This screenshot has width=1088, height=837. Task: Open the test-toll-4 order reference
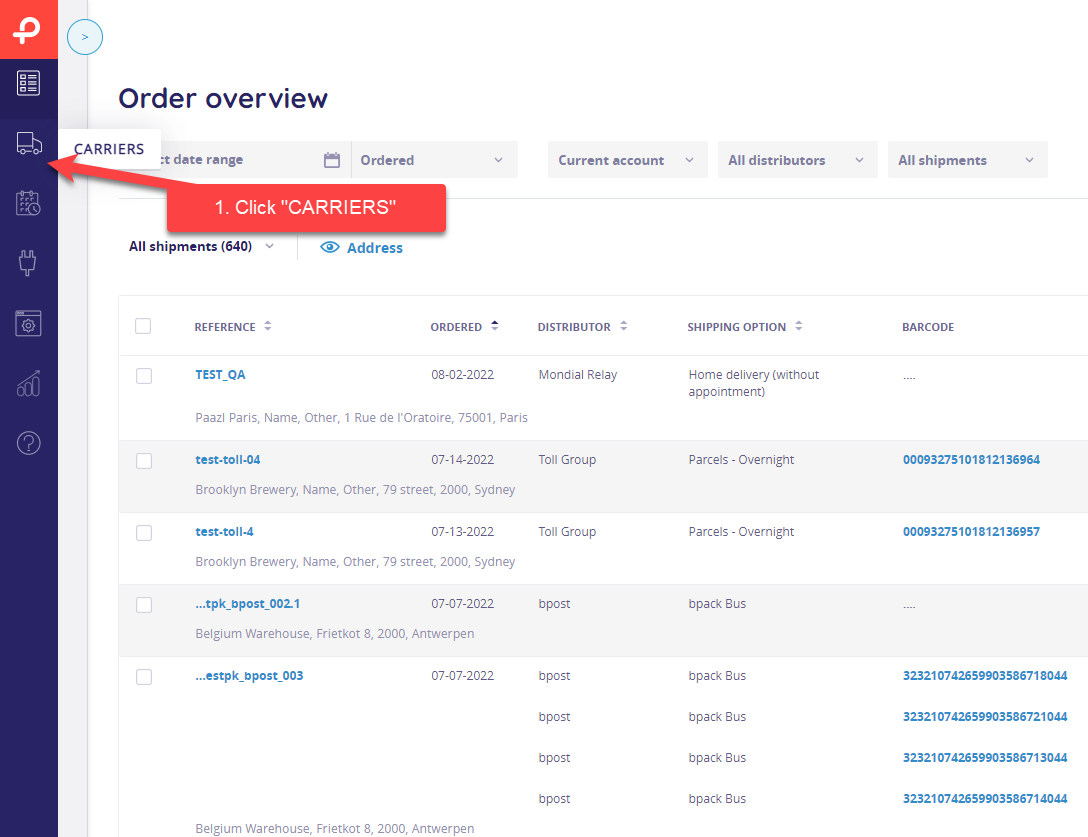224,532
